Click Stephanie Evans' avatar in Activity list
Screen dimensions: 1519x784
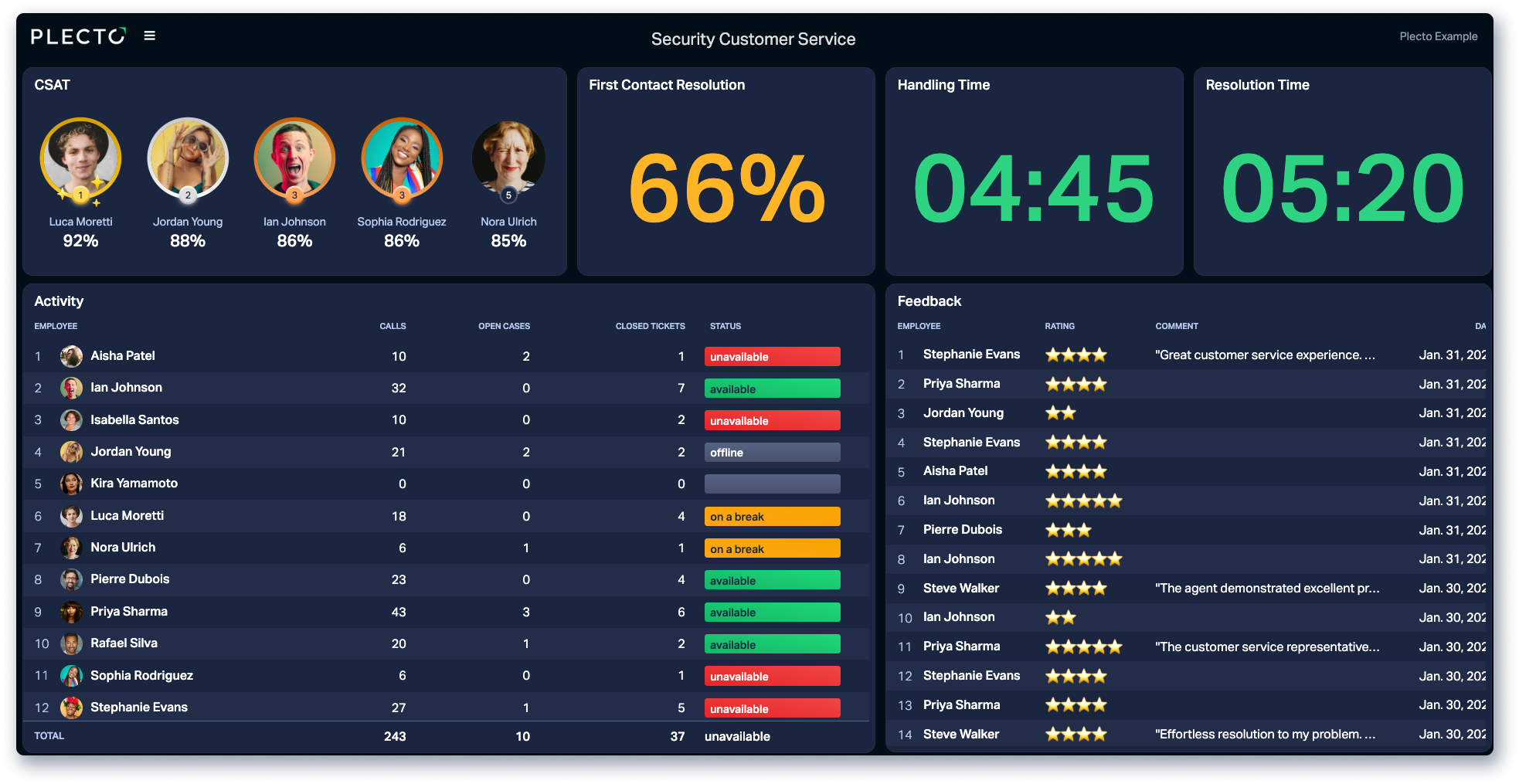coord(71,708)
